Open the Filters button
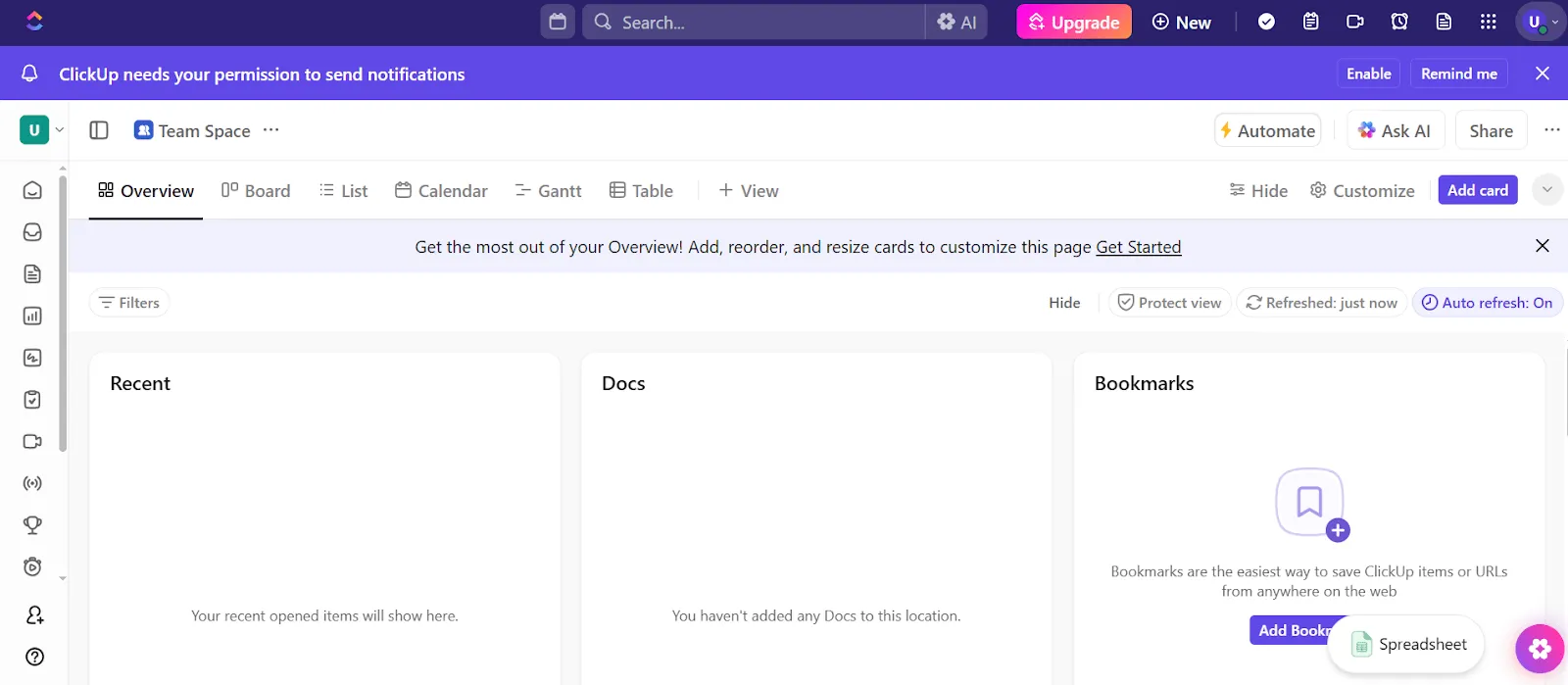Viewport: 1568px width, 685px height. point(129,303)
